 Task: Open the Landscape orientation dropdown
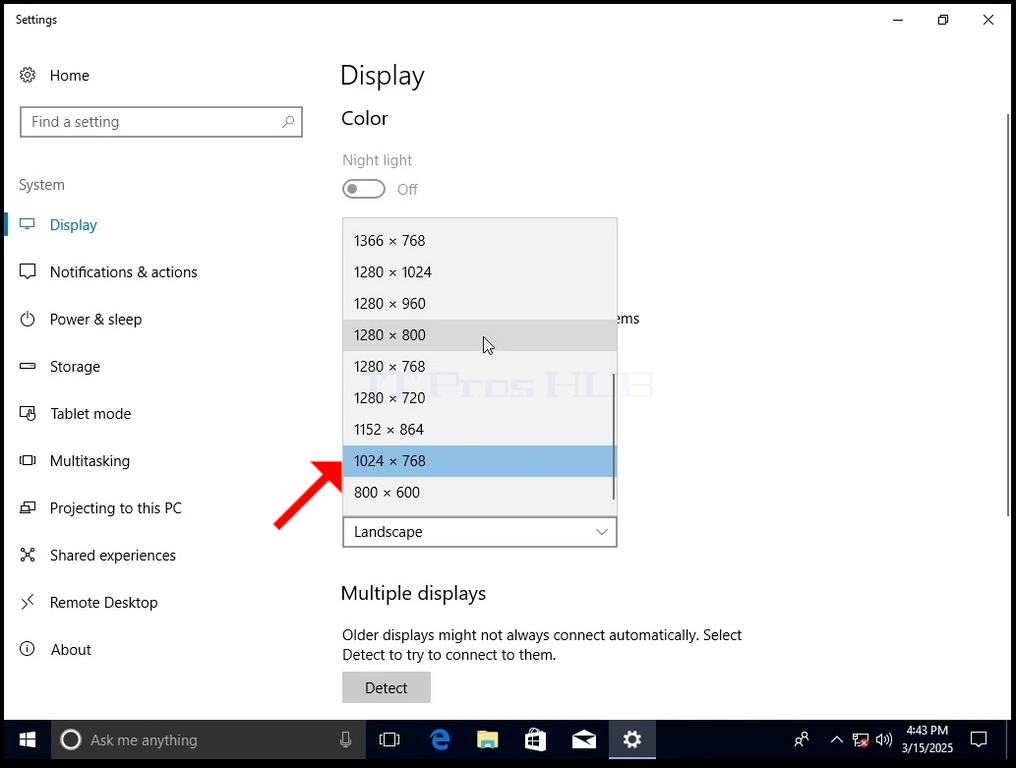point(479,532)
